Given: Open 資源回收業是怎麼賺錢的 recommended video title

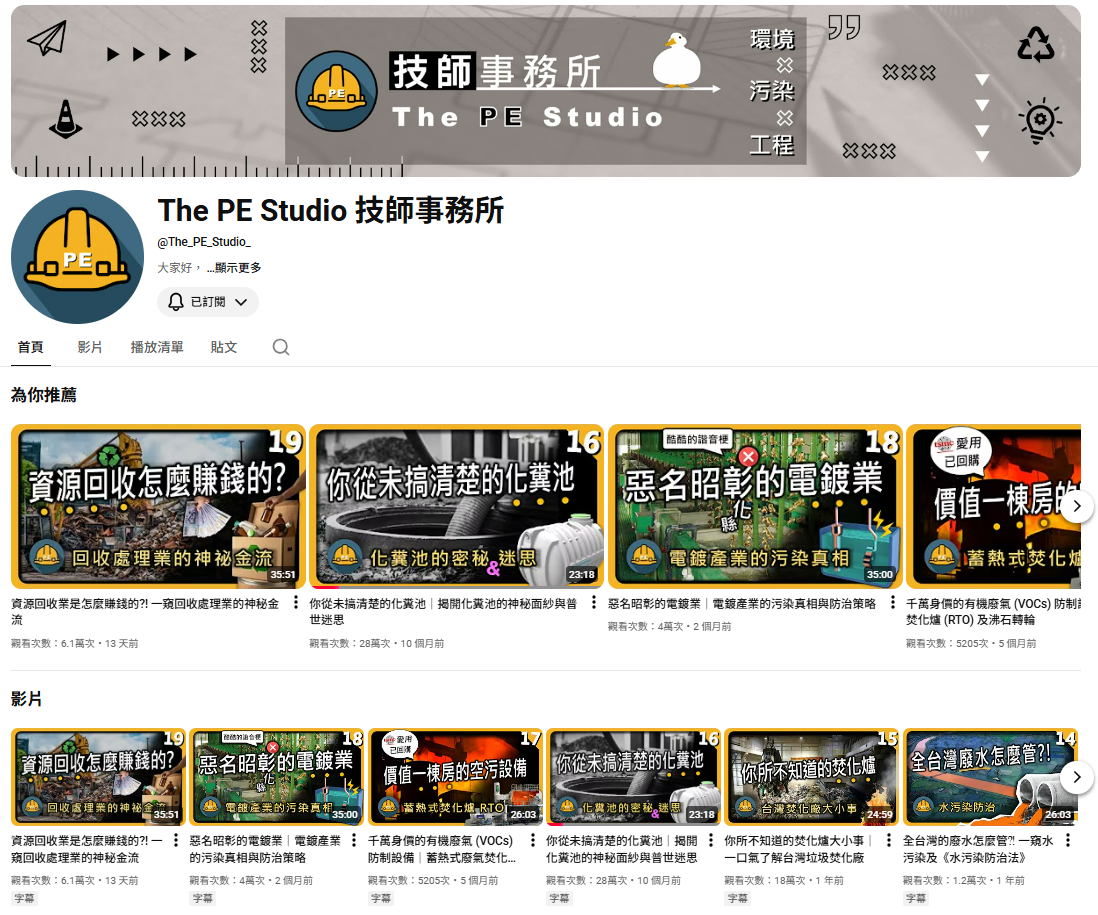Looking at the screenshot, I should pos(145,611).
